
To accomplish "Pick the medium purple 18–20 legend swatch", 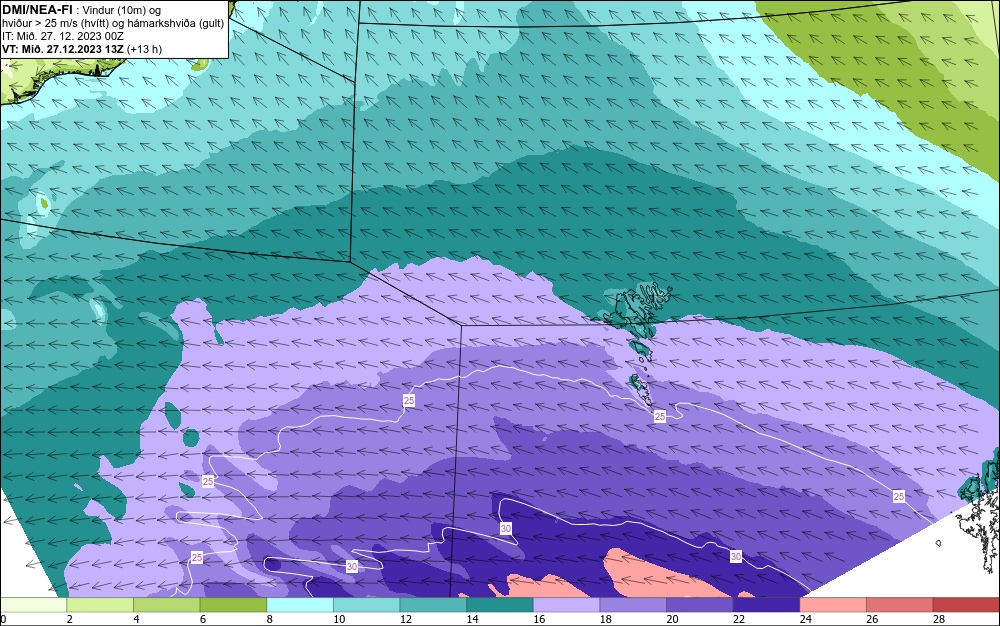I will 633,605.
